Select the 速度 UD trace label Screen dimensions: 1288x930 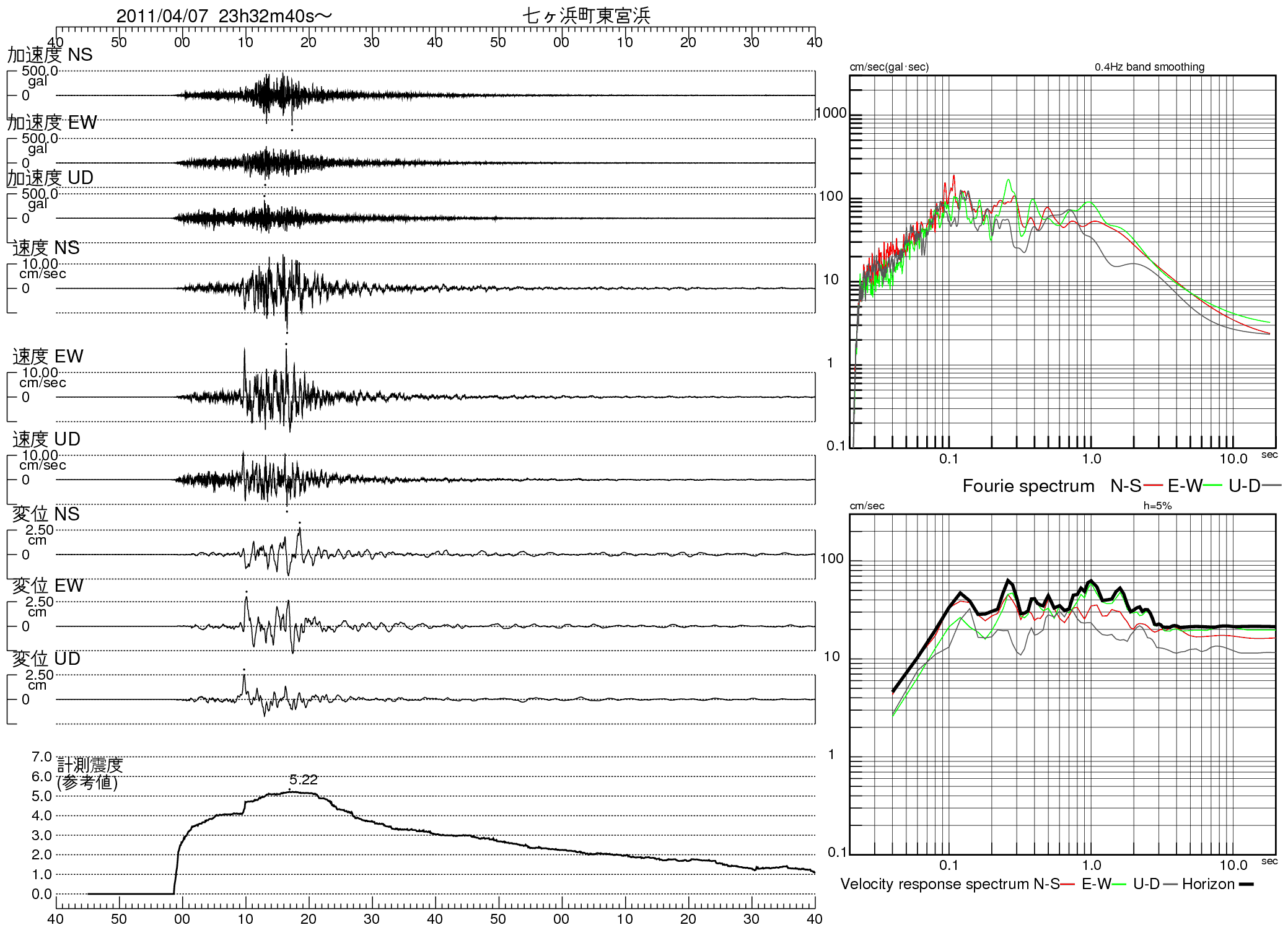[46, 439]
